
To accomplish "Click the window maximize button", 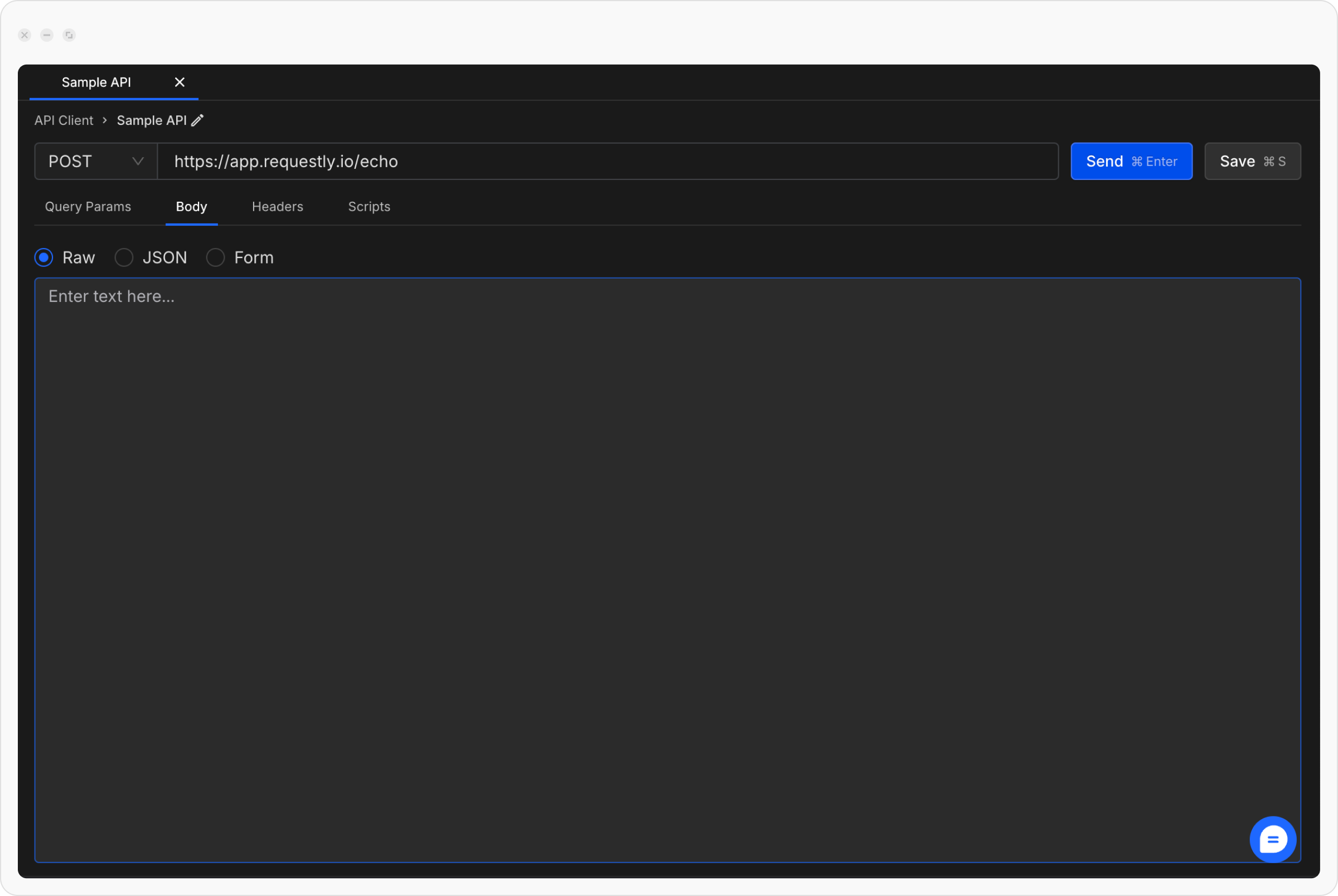I will (x=69, y=36).
